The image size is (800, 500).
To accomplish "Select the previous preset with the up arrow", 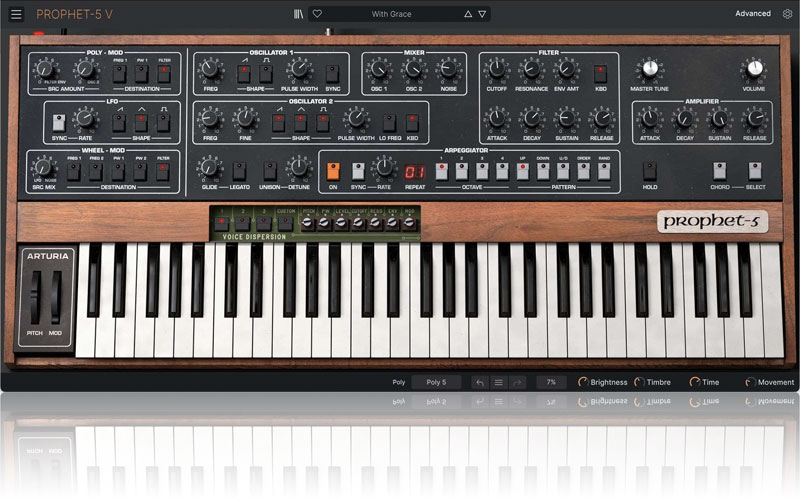I will point(466,14).
